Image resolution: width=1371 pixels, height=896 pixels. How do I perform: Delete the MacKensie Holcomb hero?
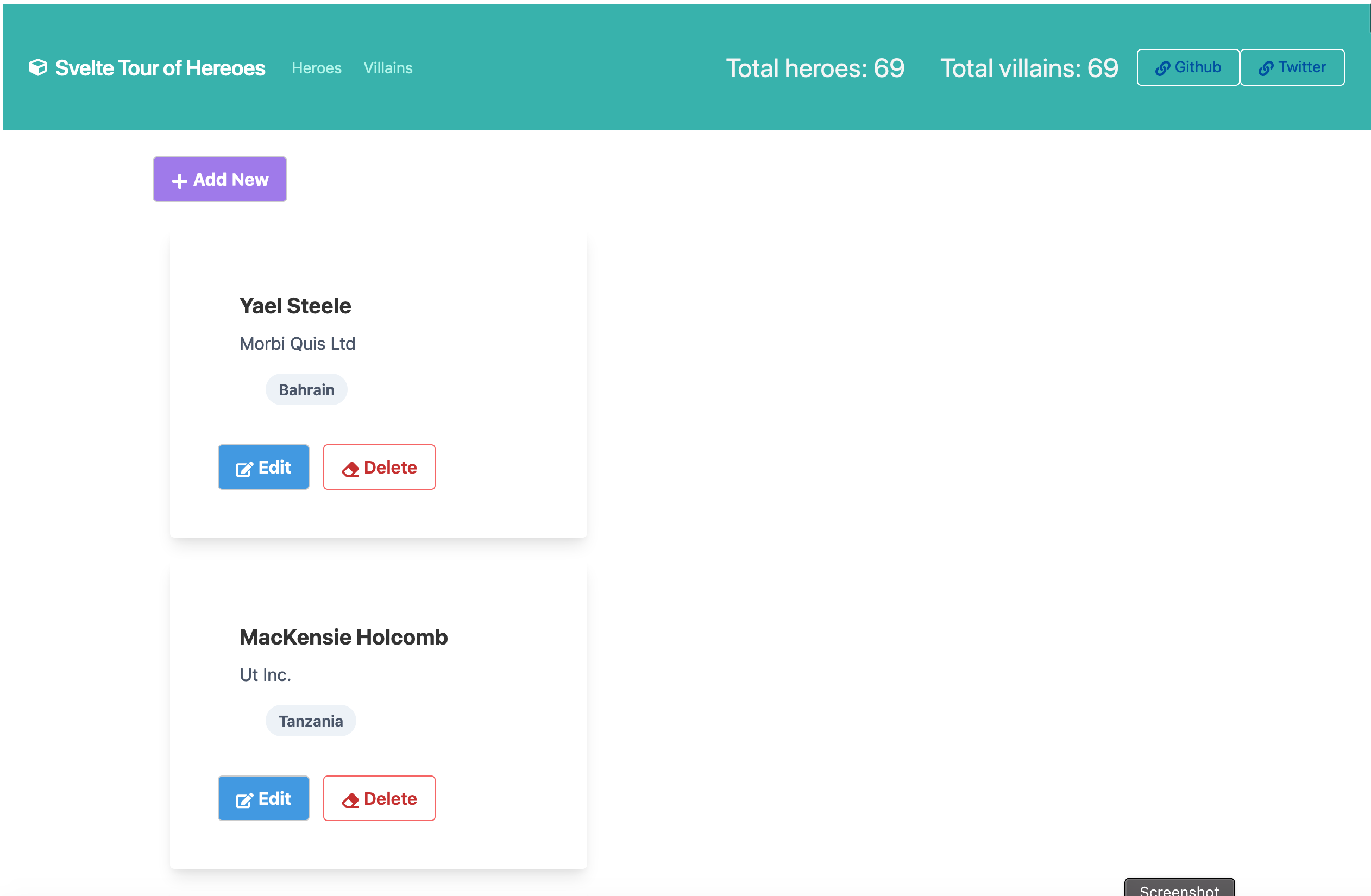[379, 798]
